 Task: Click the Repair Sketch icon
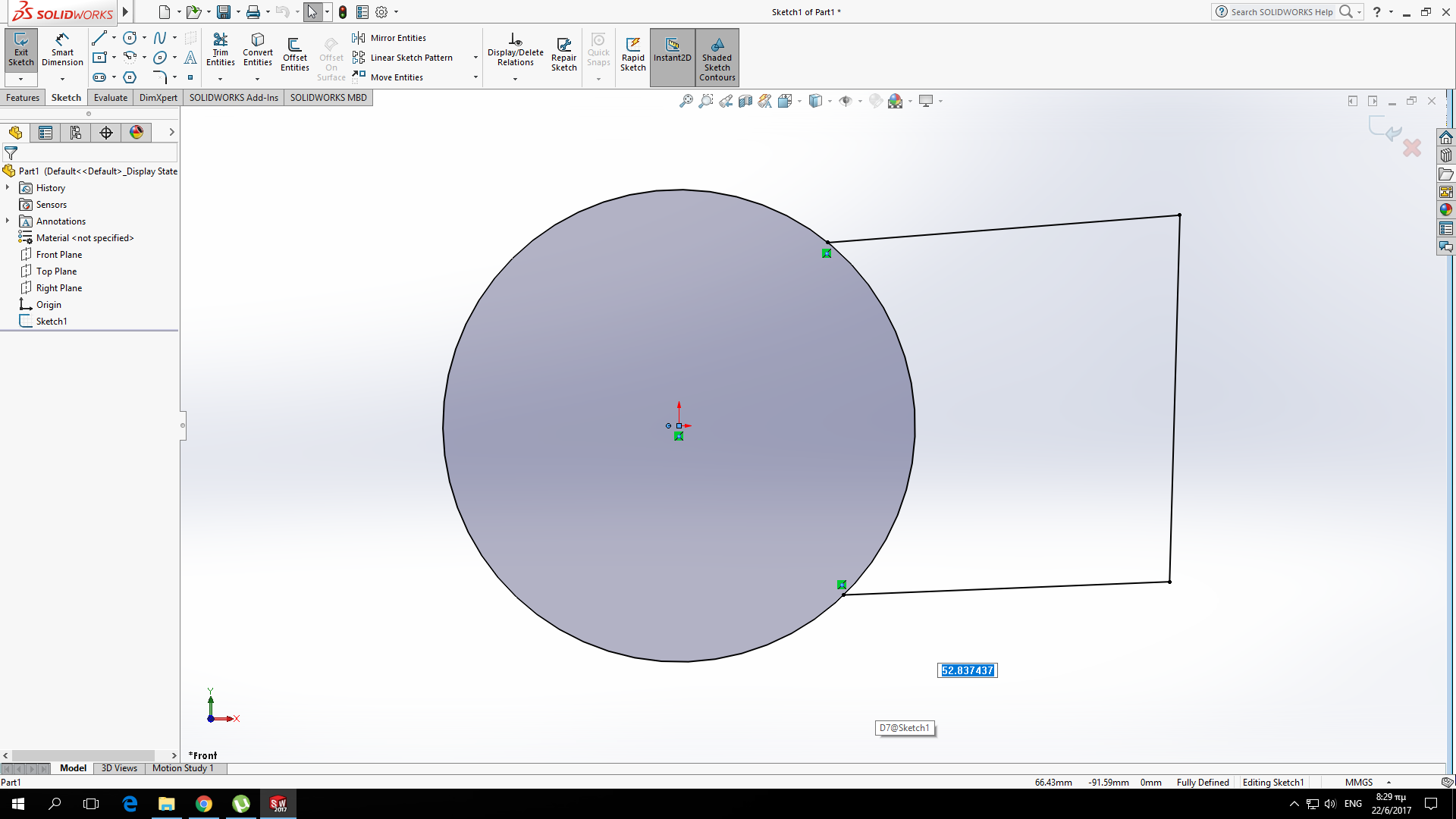[563, 55]
